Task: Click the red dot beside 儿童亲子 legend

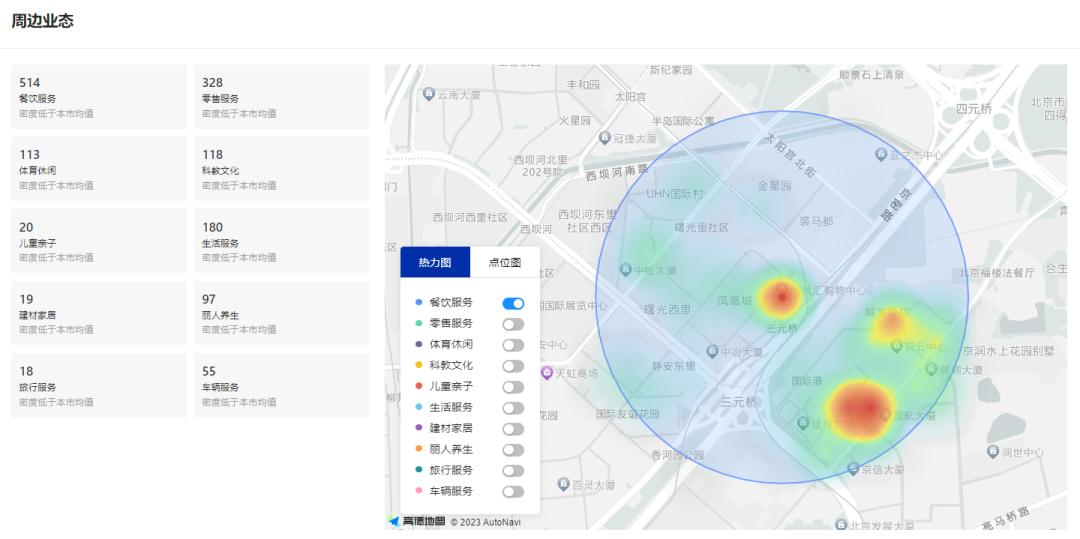Action: 419,386
